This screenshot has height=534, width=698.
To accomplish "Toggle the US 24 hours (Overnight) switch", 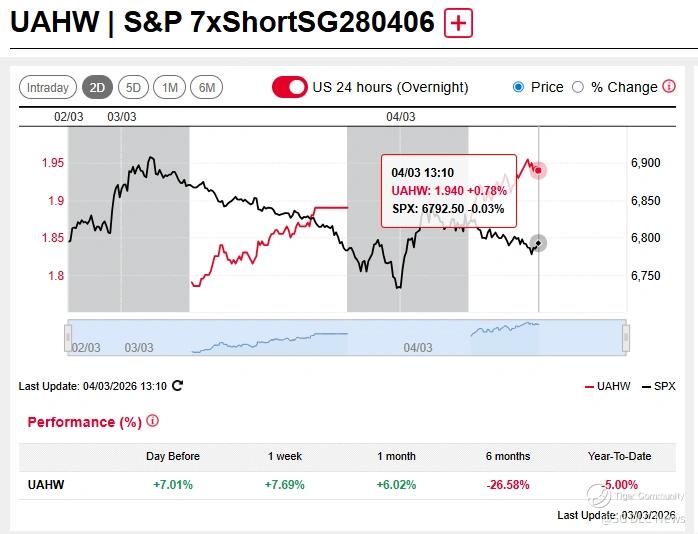I will (x=290, y=87).
